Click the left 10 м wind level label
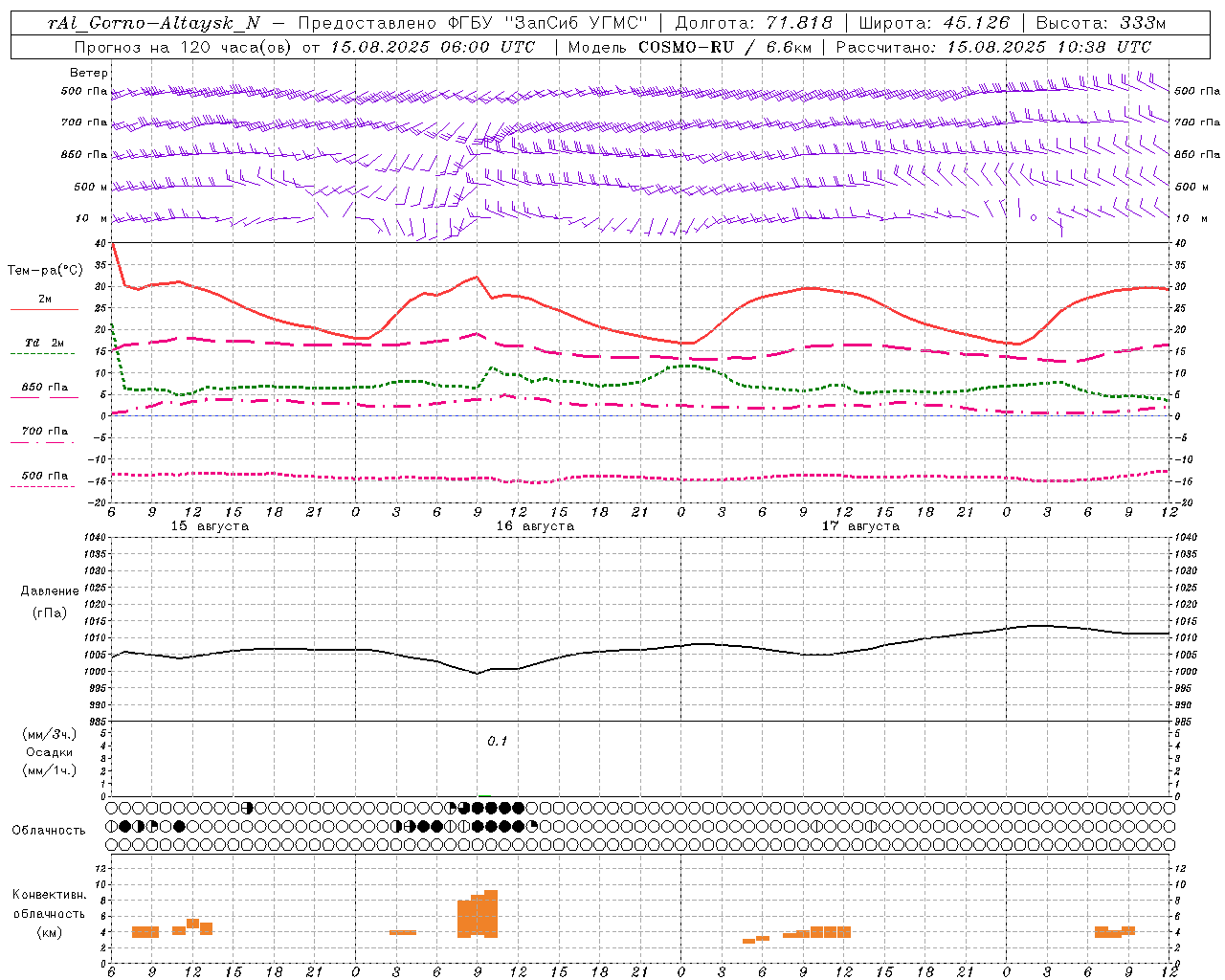Screen dimensions: 1225x980 pos(91,218)
